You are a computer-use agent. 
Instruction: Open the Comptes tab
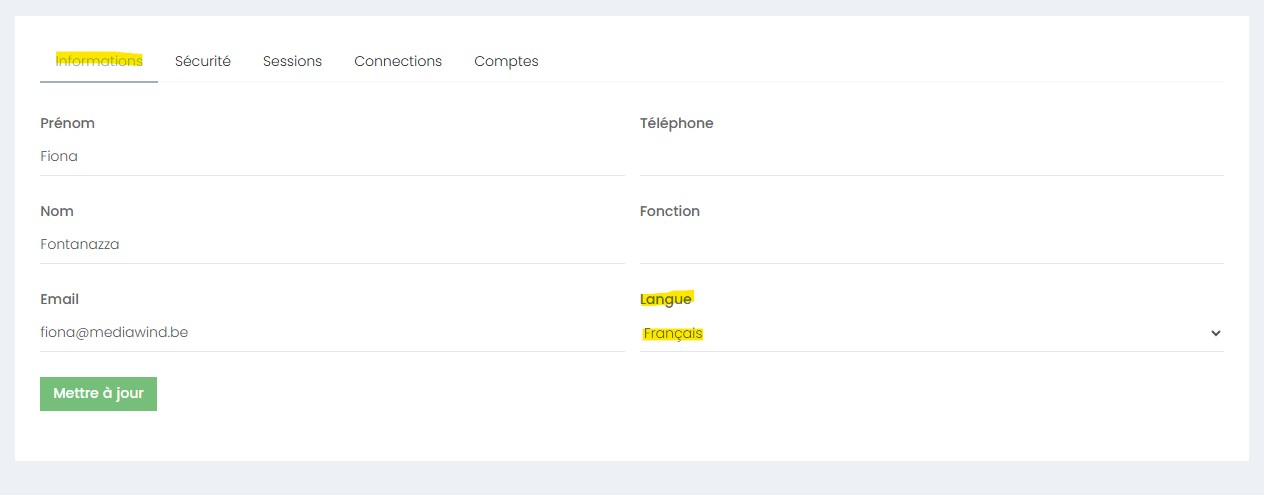(x=506, y=61)
